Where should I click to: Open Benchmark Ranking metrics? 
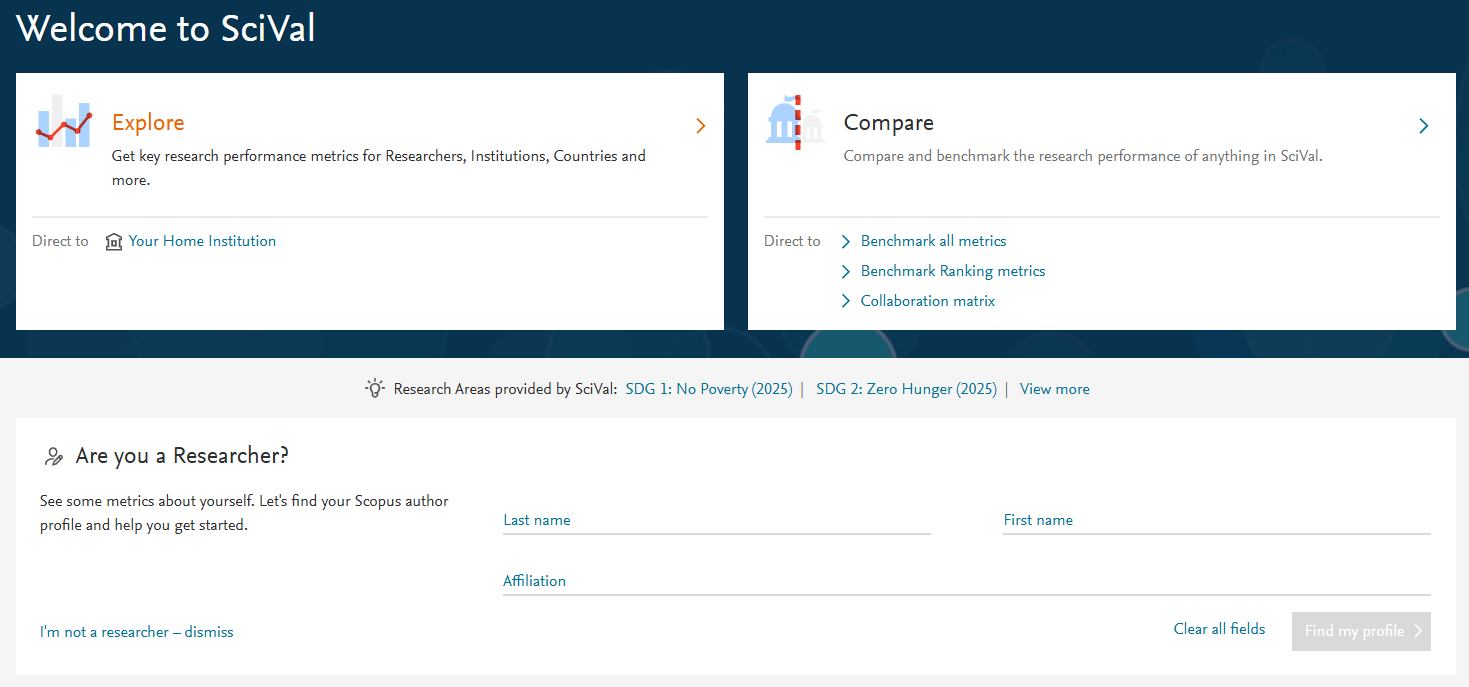[x=952, y=271]
